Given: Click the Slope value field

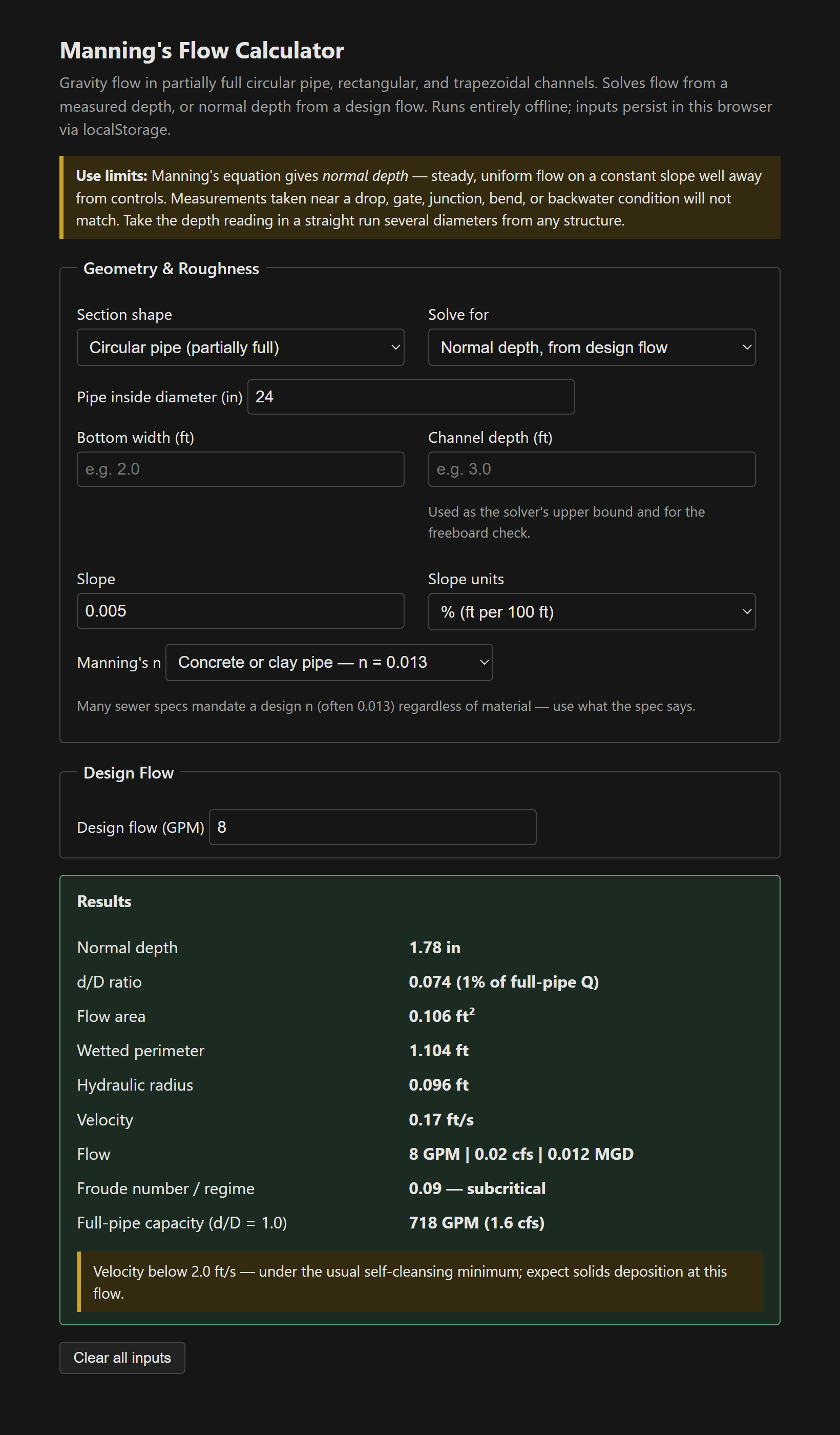Looking at the screenshot, I should [x=240, y=611].
